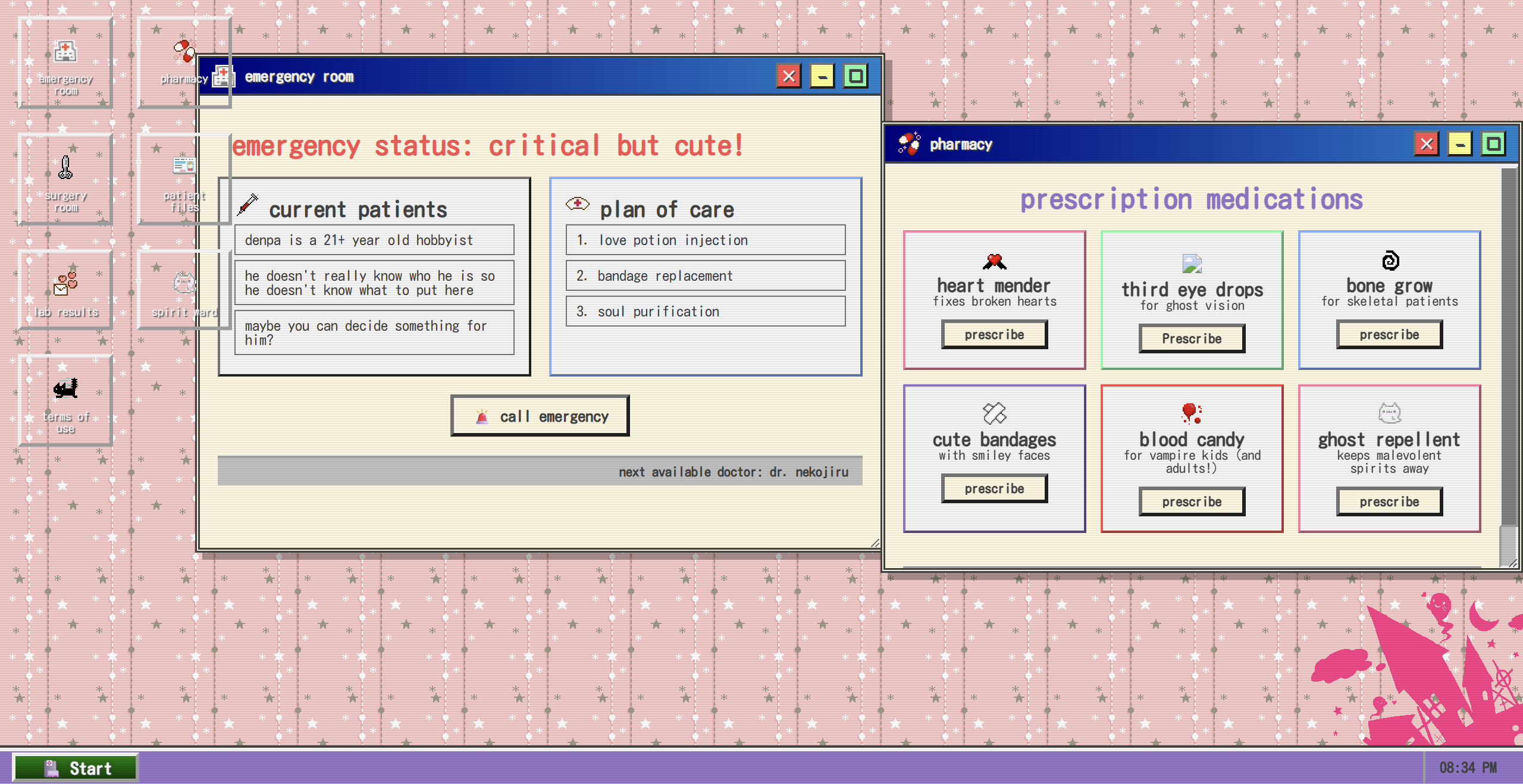Open the Start menu
The image size is (1523, 784).
76,768
